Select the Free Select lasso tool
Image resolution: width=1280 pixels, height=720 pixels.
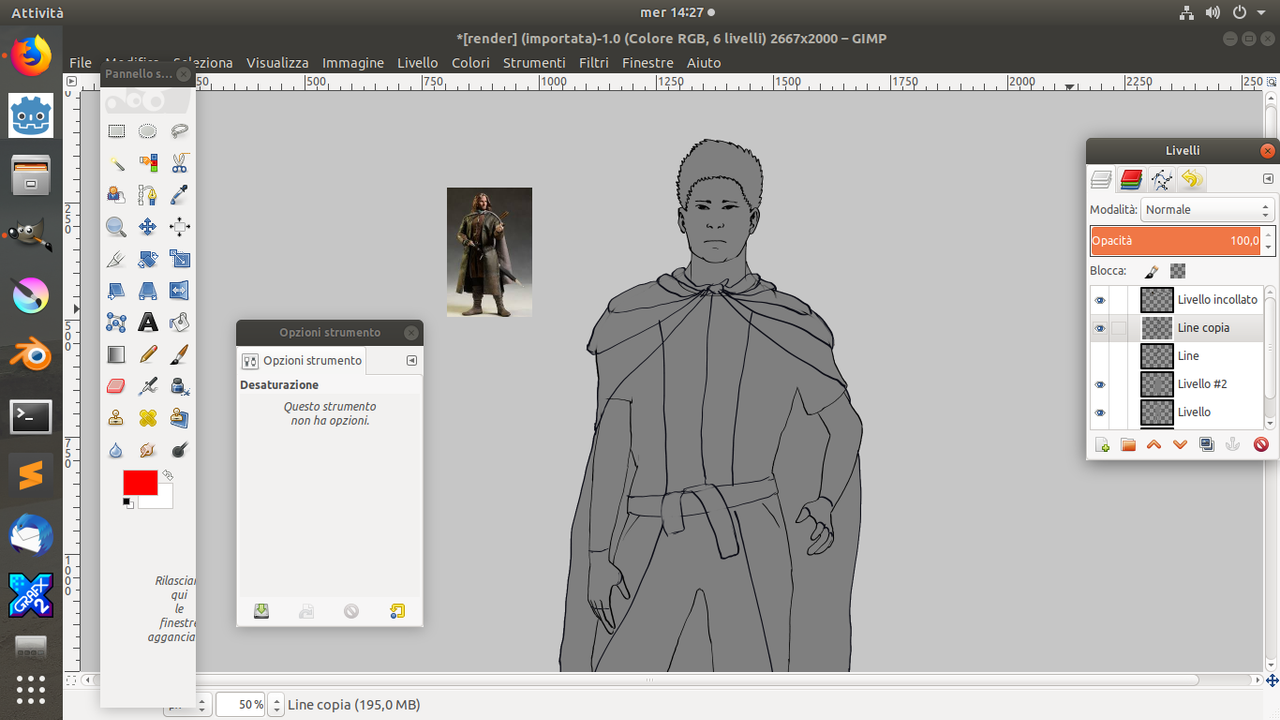tap(180, 131)
